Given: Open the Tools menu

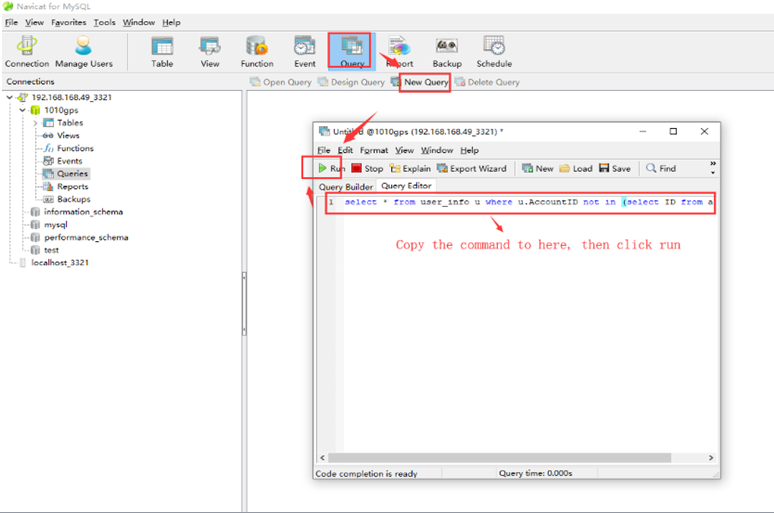Looking at the screenshot, I should tap(105, 22).
